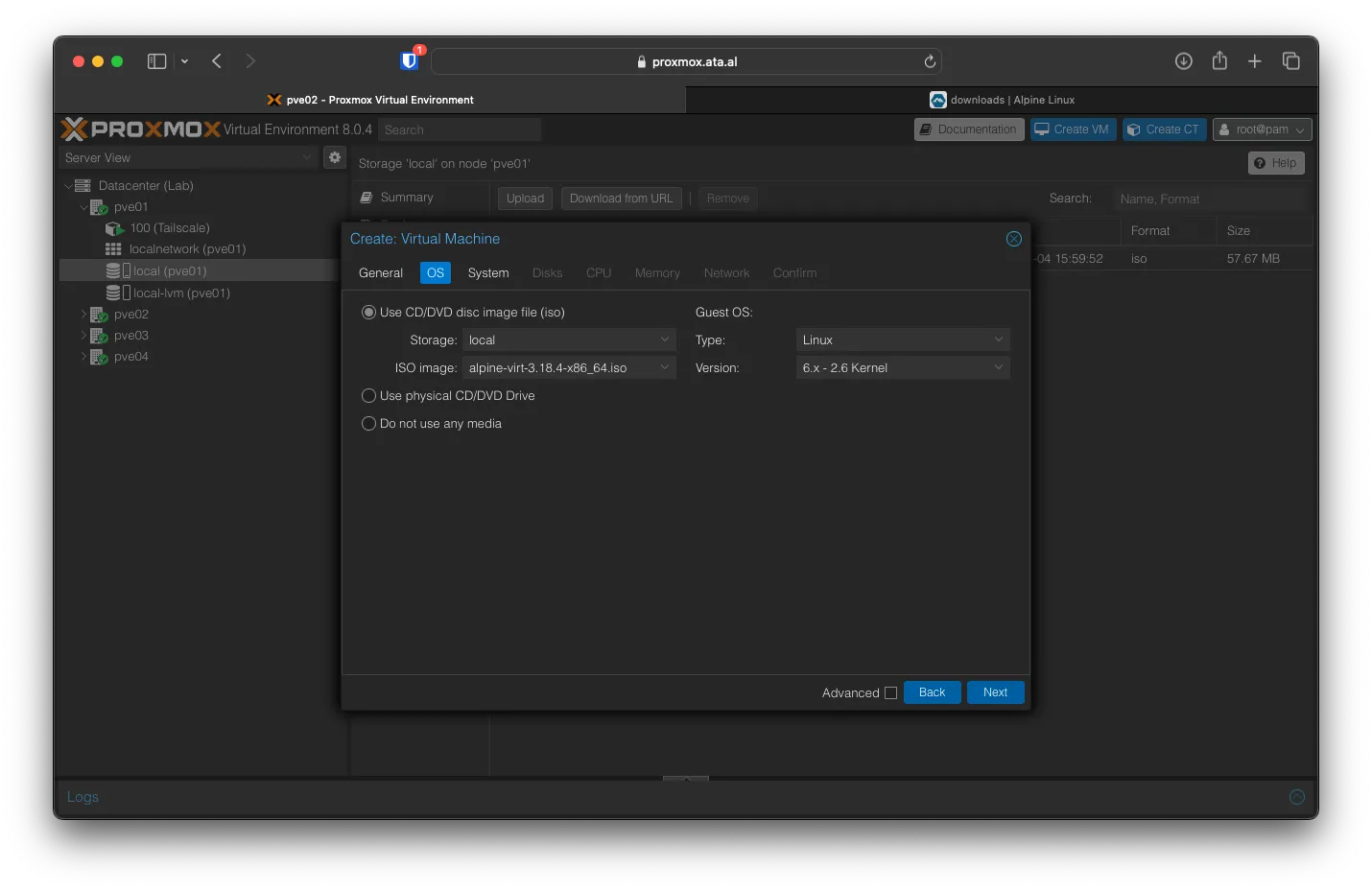Viewport: 1372px width, 890px height.
Task: Open the Version dropdown 6.x - 2.6 Kernel
Action: (903, 368)
